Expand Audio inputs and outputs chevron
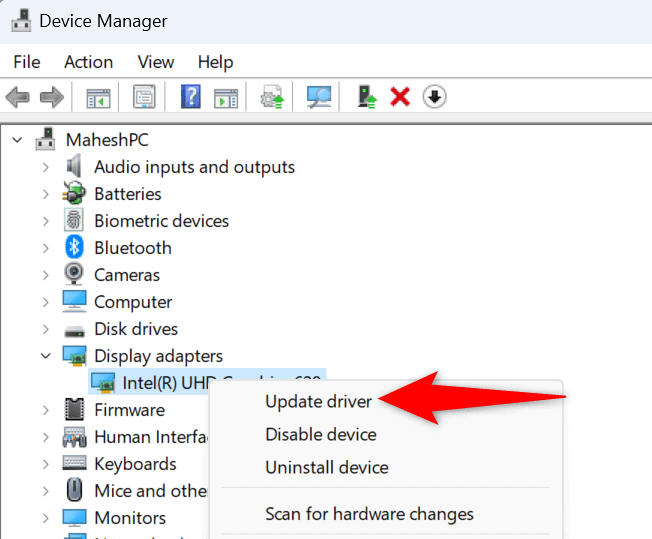This screenshot has height=539, width=652. (46, 167)
